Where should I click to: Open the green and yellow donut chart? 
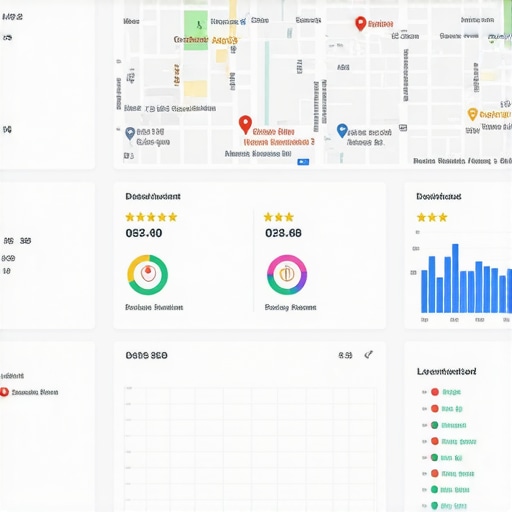click(x=148, y=275)
